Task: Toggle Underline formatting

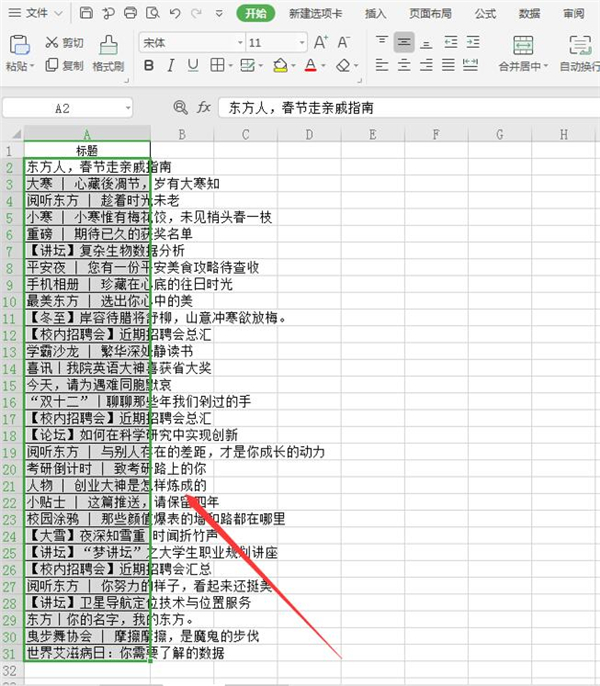Action: [193, 66]
